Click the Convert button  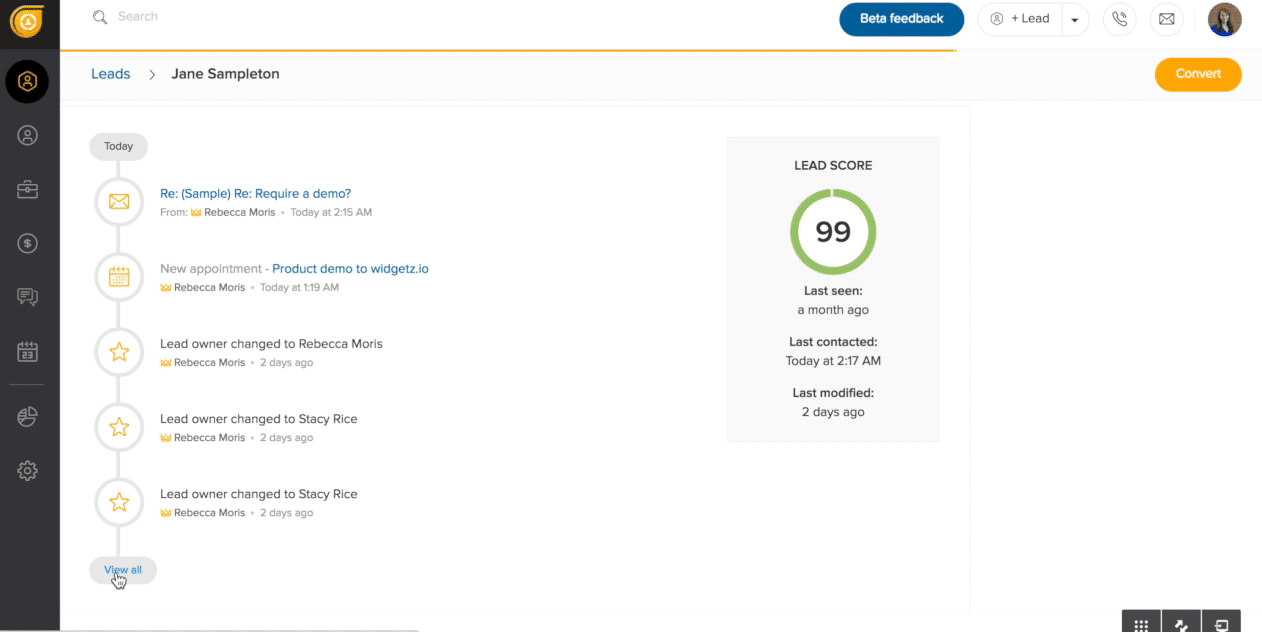[x=1197, y=74]
